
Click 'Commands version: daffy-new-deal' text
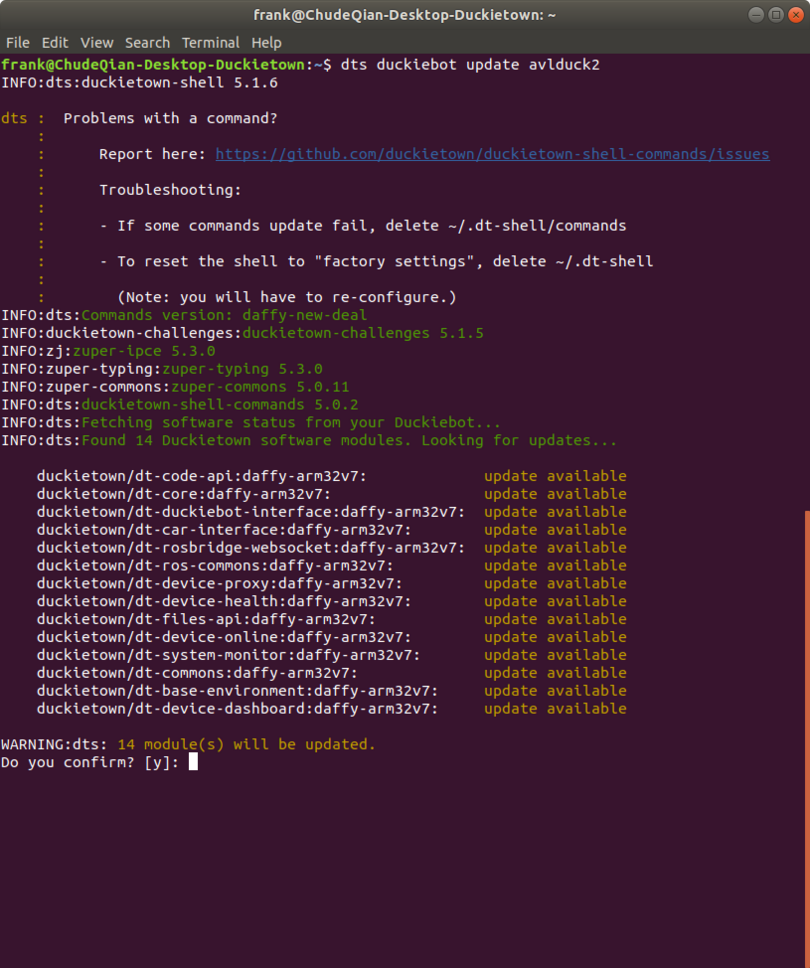click(x=224, y=315)
